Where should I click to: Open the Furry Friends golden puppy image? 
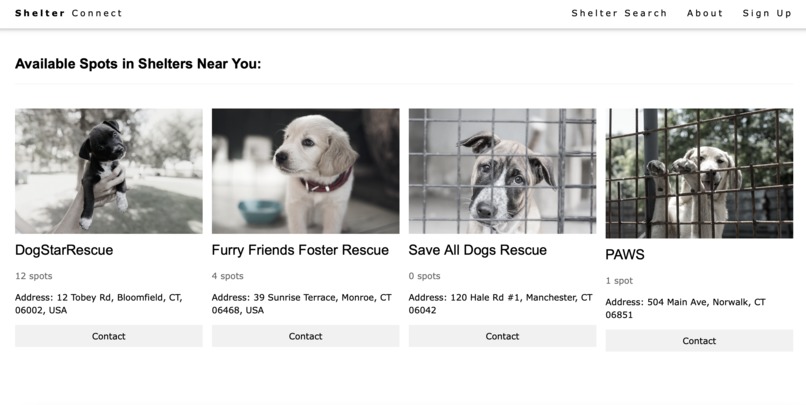(305, 171)
